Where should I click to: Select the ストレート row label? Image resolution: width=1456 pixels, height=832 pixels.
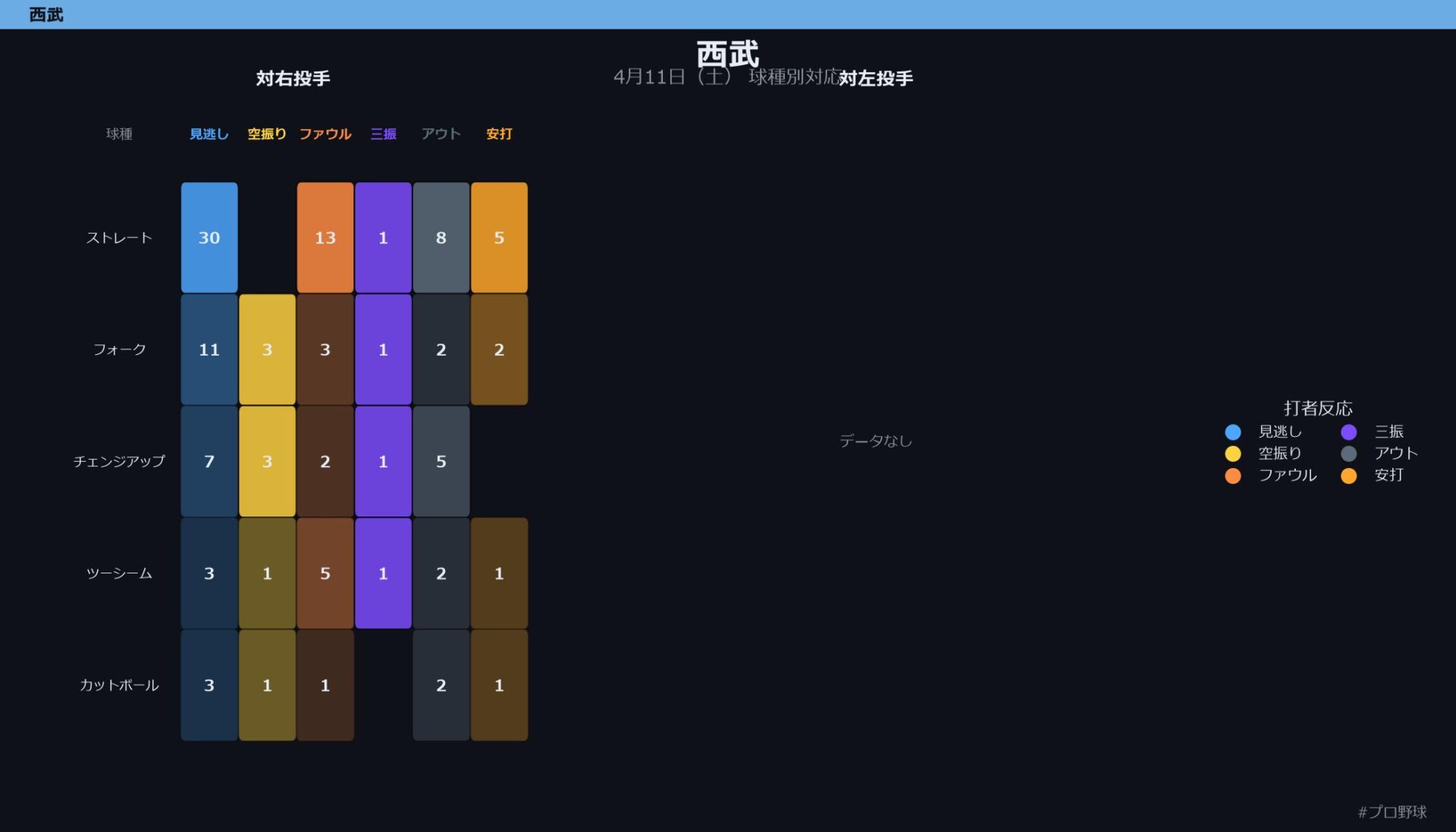point(119,237)
